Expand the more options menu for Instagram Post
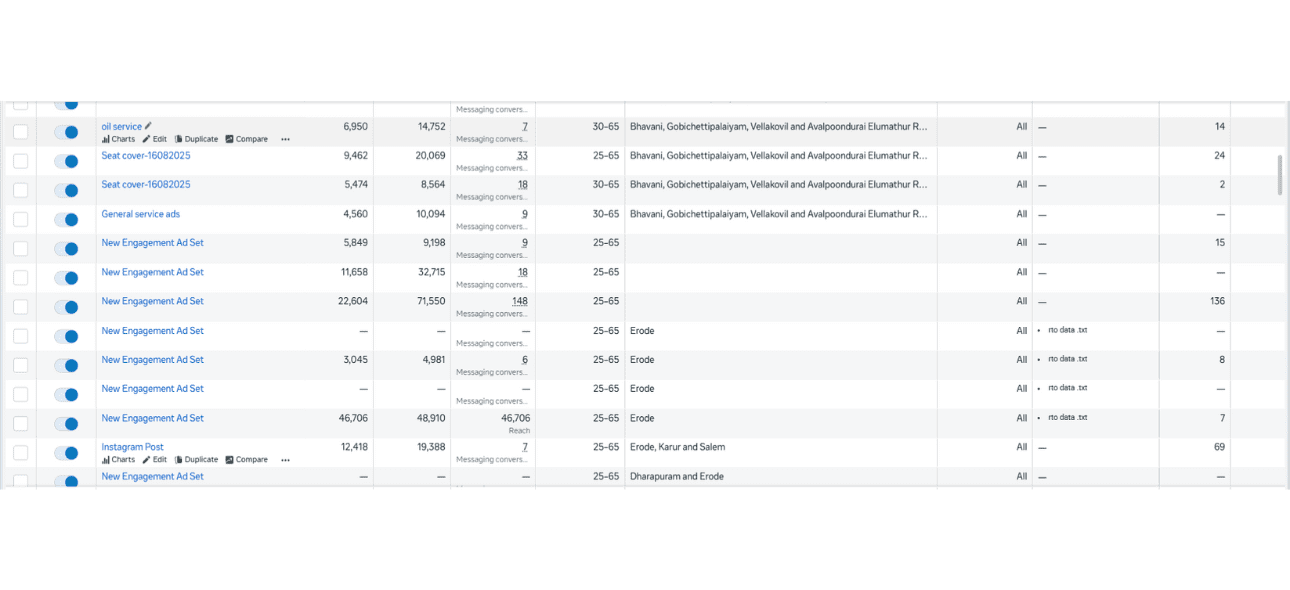 [x=285, y=460]
